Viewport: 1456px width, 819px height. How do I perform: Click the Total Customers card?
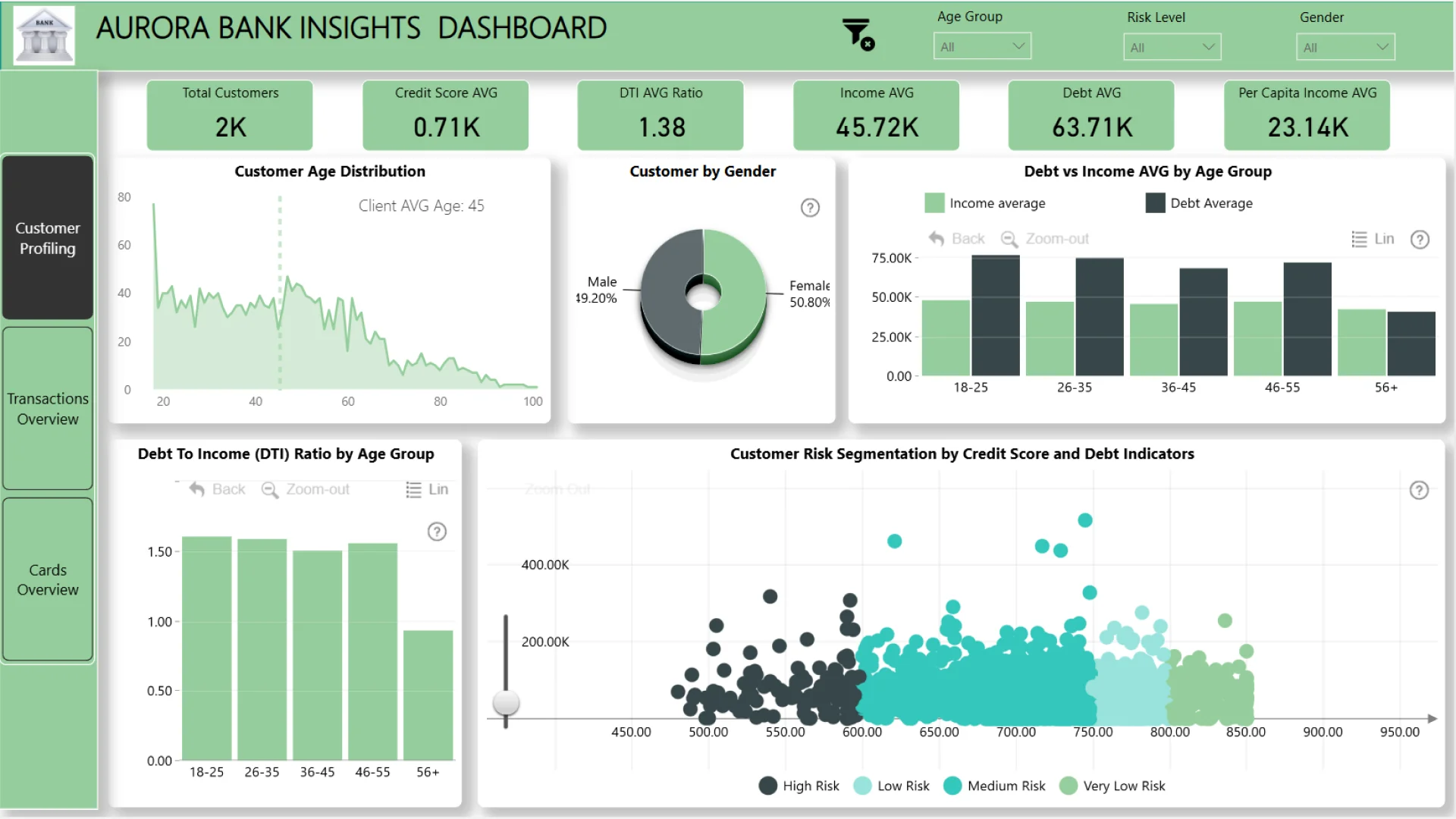(230, 115)
